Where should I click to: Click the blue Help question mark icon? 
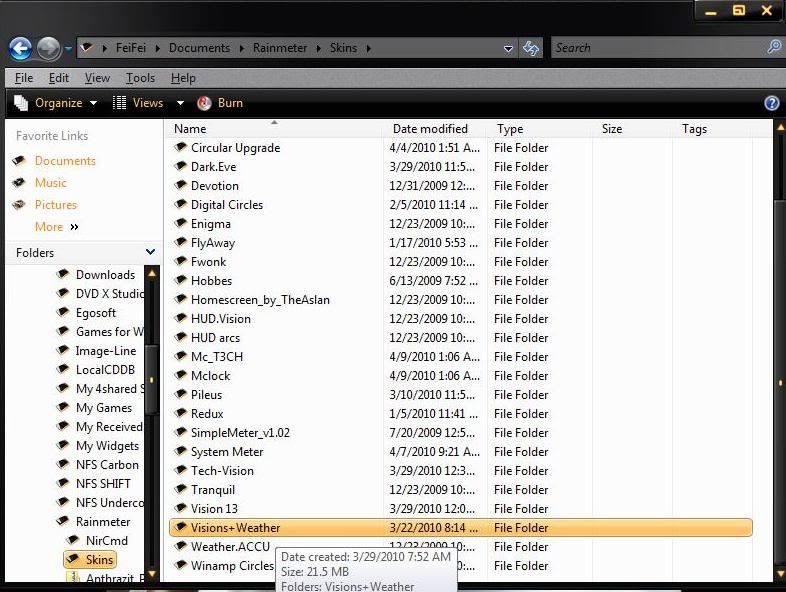771,103
